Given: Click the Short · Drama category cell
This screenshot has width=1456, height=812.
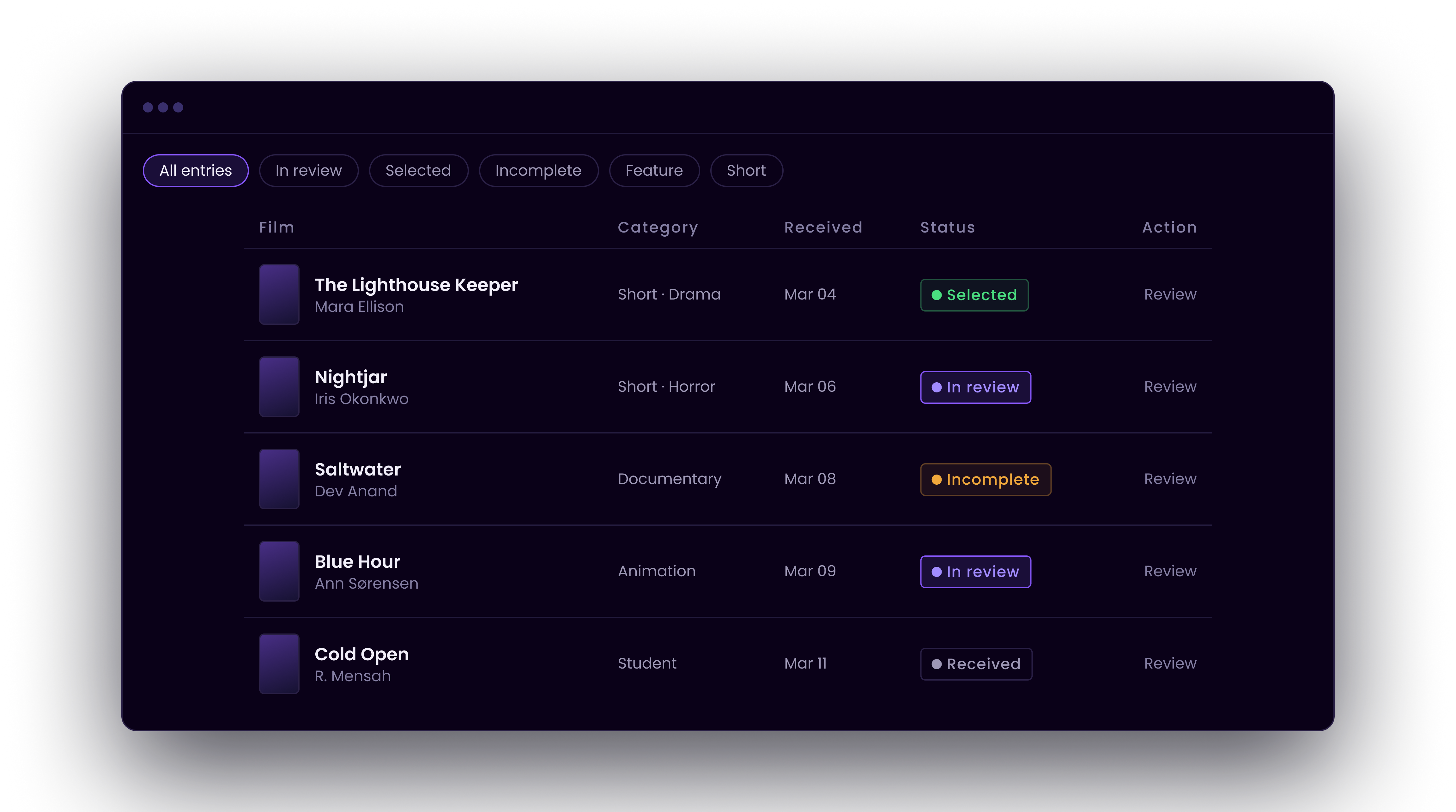Looking at the screenshot, I should coord(669,294).
